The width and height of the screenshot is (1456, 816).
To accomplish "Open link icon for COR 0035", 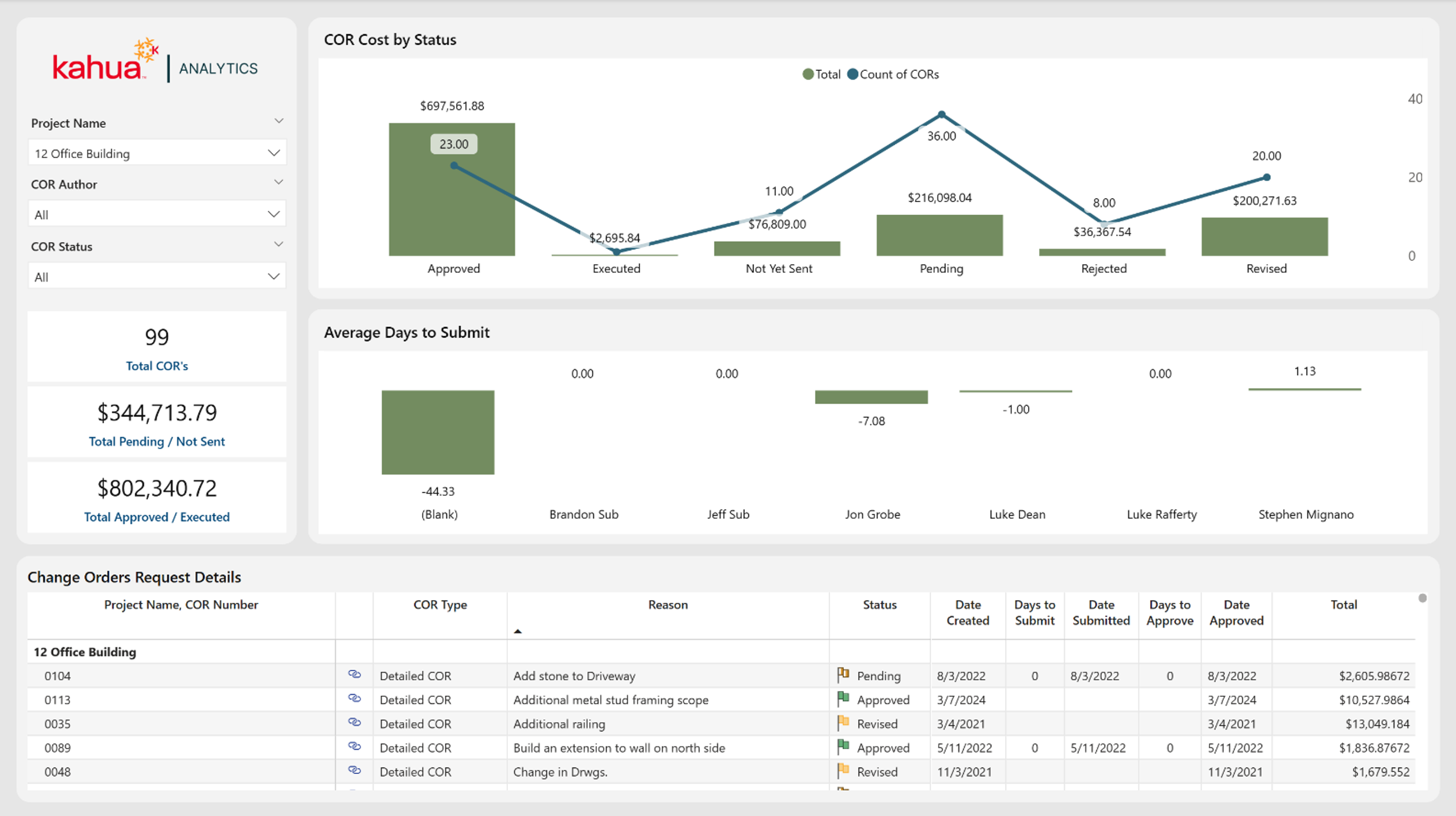I will (354, 723).
